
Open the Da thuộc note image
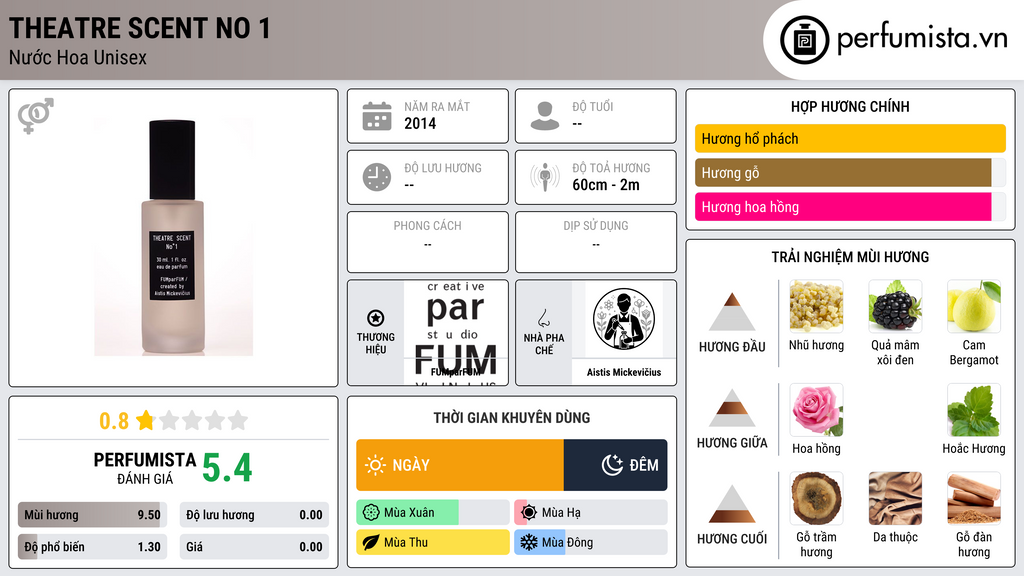coord(895,498)
